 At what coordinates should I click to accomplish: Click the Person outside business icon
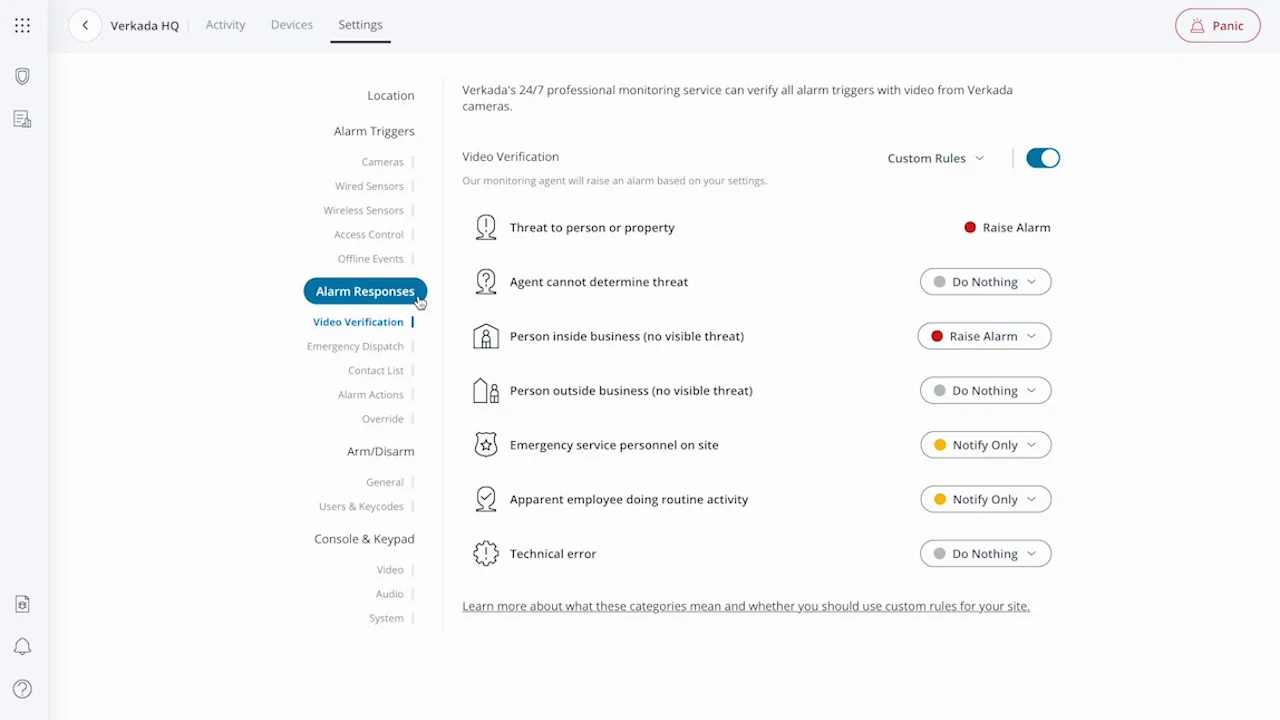[x=486, y=390]
